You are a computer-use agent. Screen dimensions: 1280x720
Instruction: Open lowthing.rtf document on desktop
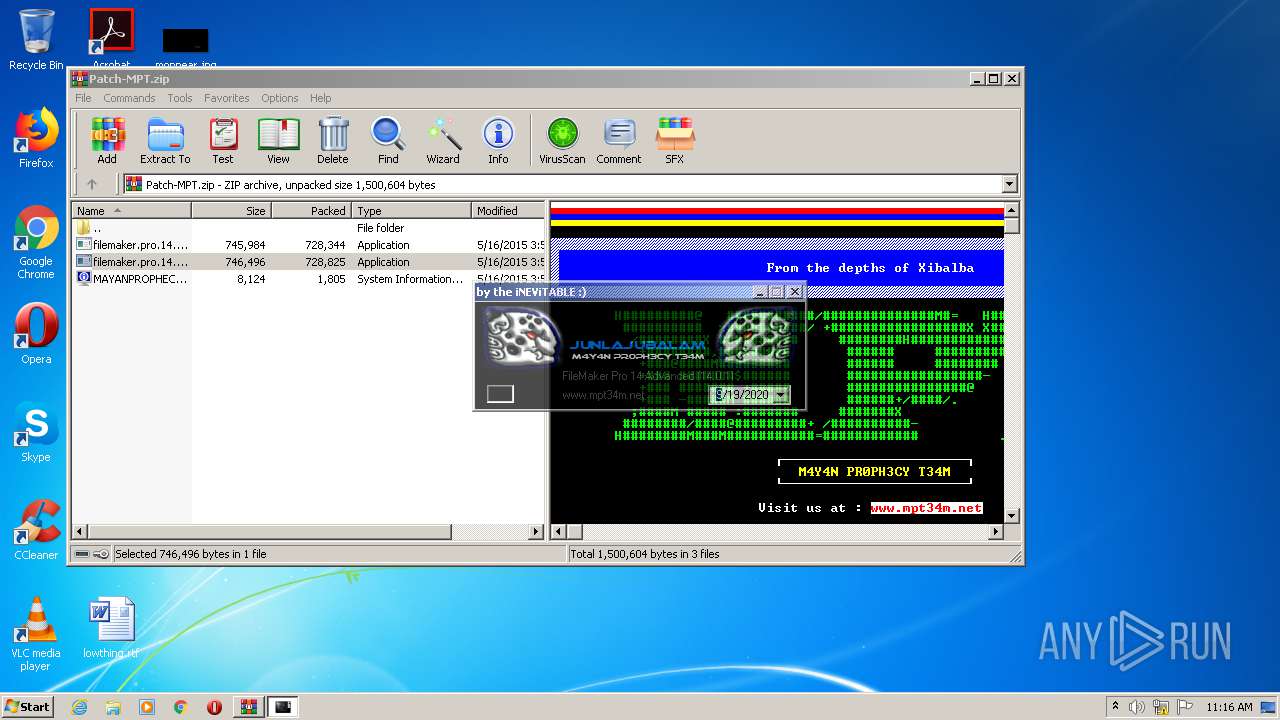(x=111, y=628)
